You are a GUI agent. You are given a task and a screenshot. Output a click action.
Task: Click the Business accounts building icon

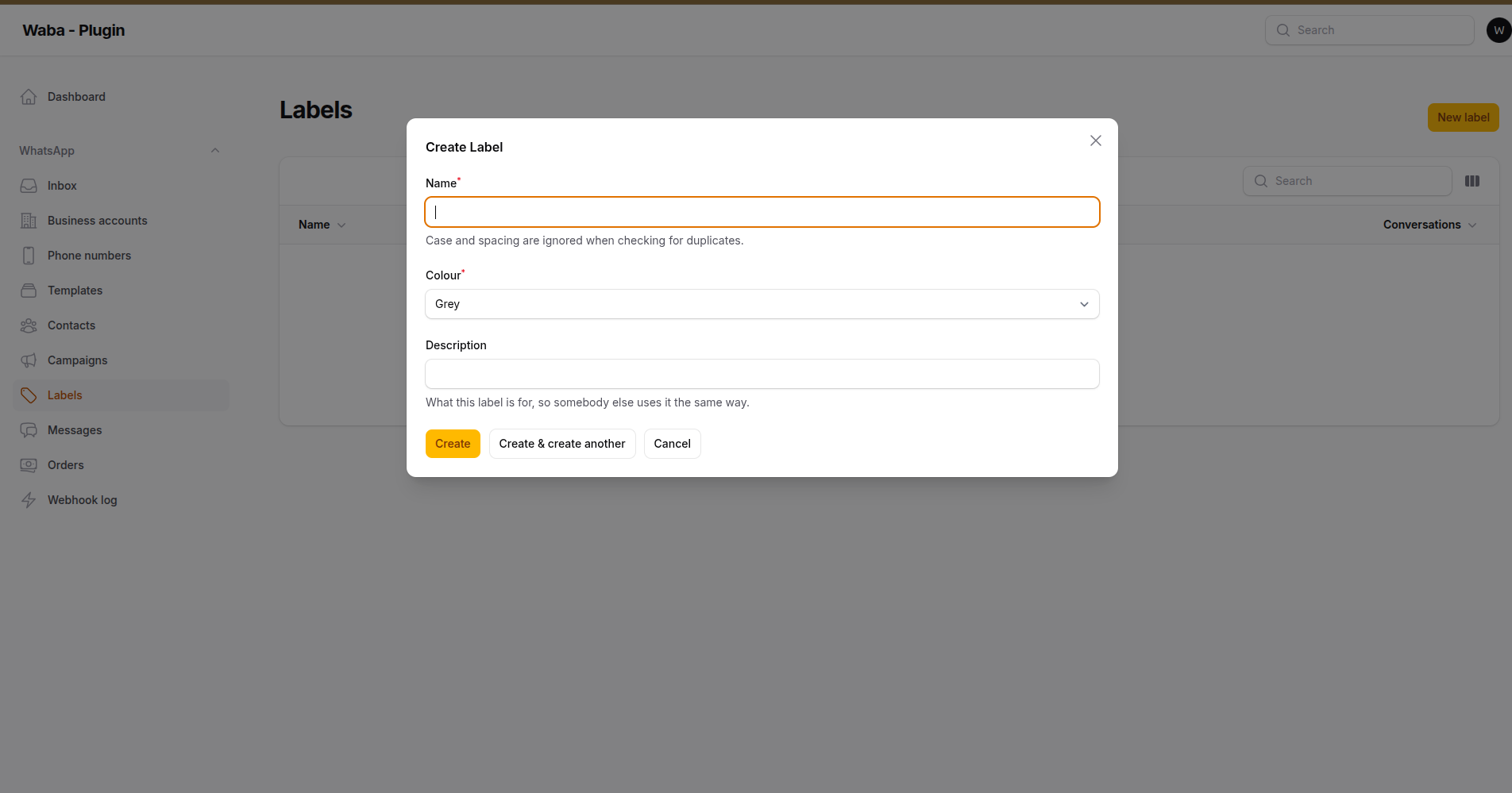(29, 221)
